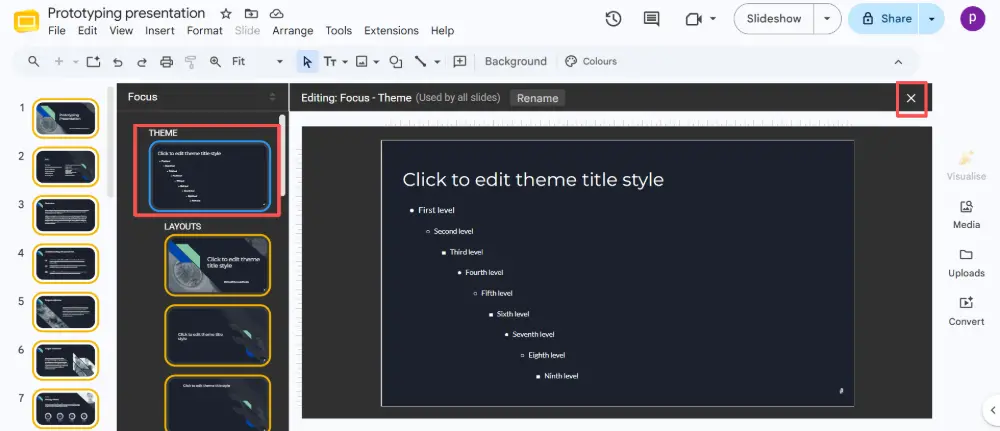This screenshot has height=431, width=1000.
Task: Select the master THEME thumbnail
Action: coord(210,175)
